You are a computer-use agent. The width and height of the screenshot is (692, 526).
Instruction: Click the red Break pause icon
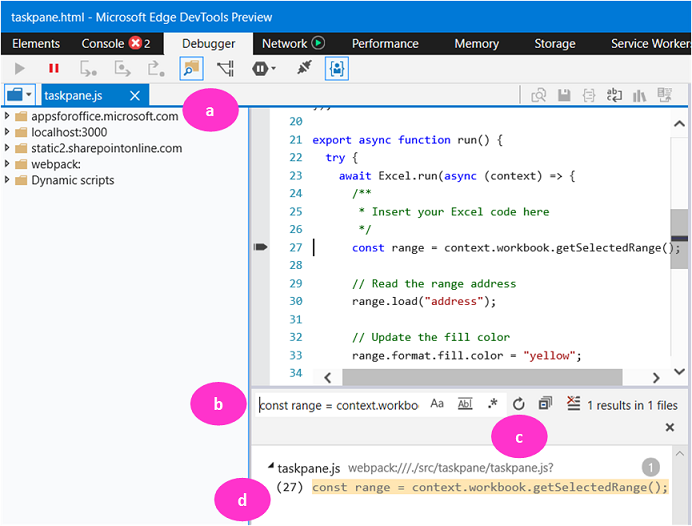pyautogui.click(x=54, y=68)
